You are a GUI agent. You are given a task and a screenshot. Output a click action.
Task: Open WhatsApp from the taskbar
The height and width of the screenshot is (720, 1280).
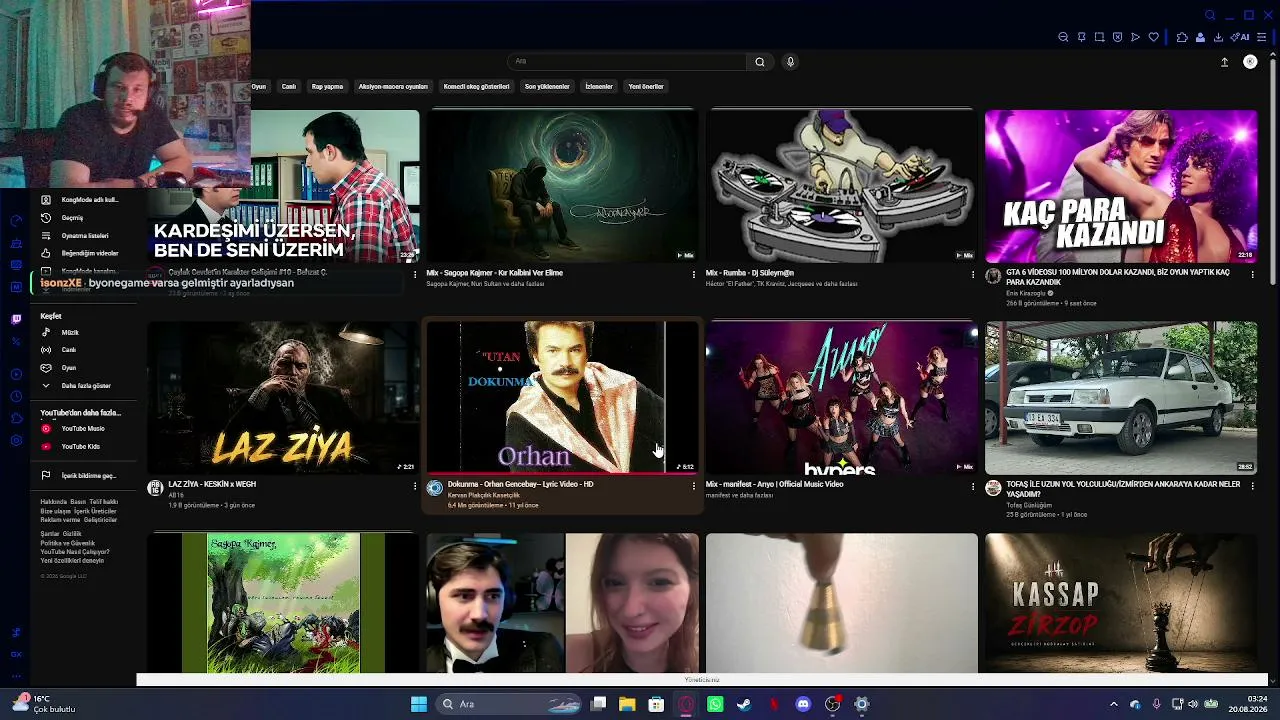pos(715,704)
